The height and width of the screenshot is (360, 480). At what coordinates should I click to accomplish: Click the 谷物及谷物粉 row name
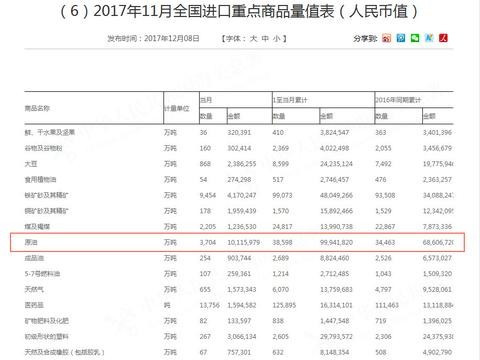pos(43,148)
